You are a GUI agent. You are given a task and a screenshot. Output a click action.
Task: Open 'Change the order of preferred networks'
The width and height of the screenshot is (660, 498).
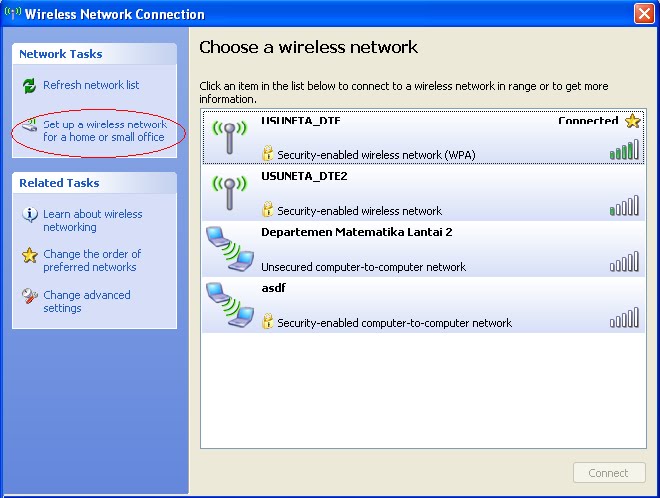pyautogui.click(x=92, y=261)
